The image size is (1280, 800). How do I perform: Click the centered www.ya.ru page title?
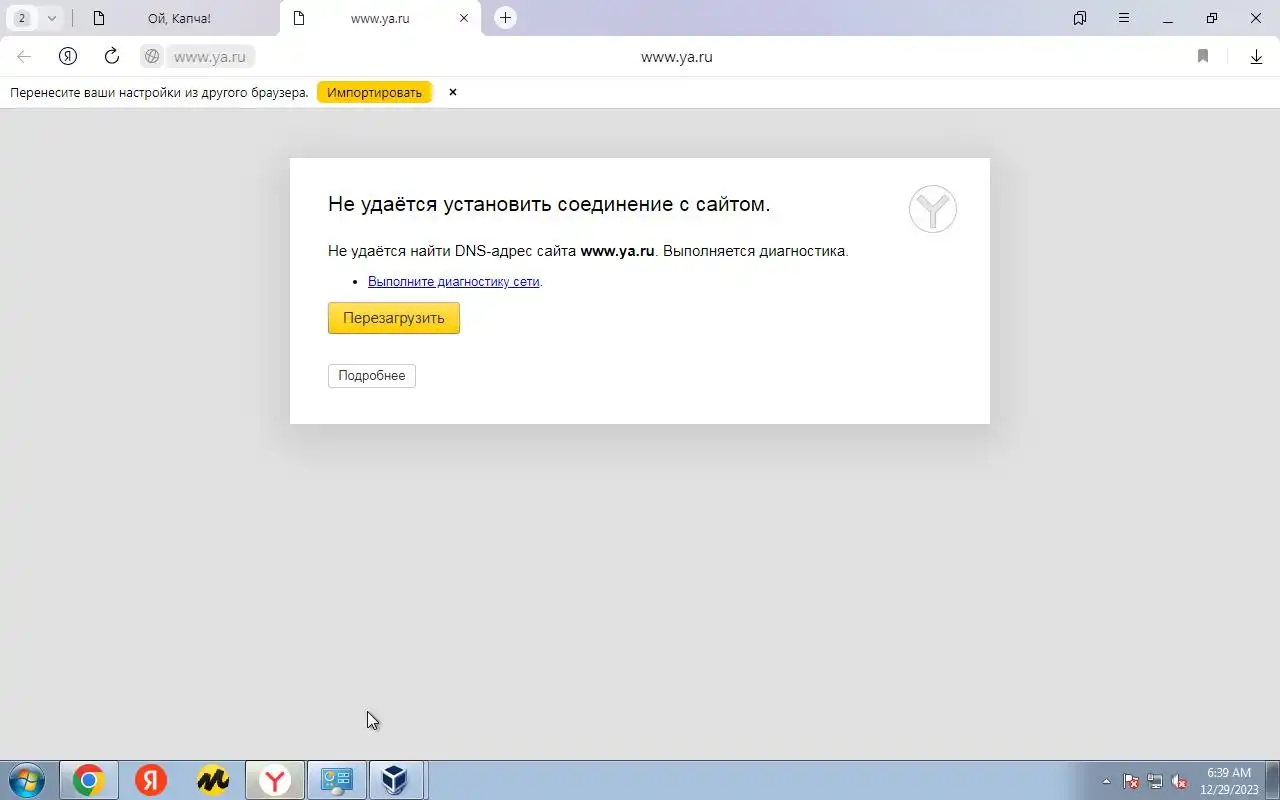pos(677,57)
